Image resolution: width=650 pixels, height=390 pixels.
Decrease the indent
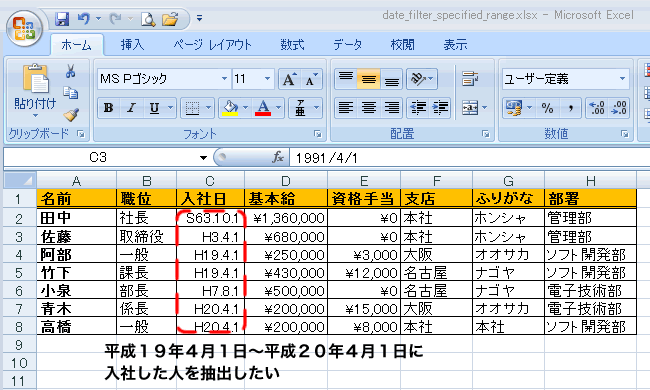pyautogui.click(x=418, y=108)
